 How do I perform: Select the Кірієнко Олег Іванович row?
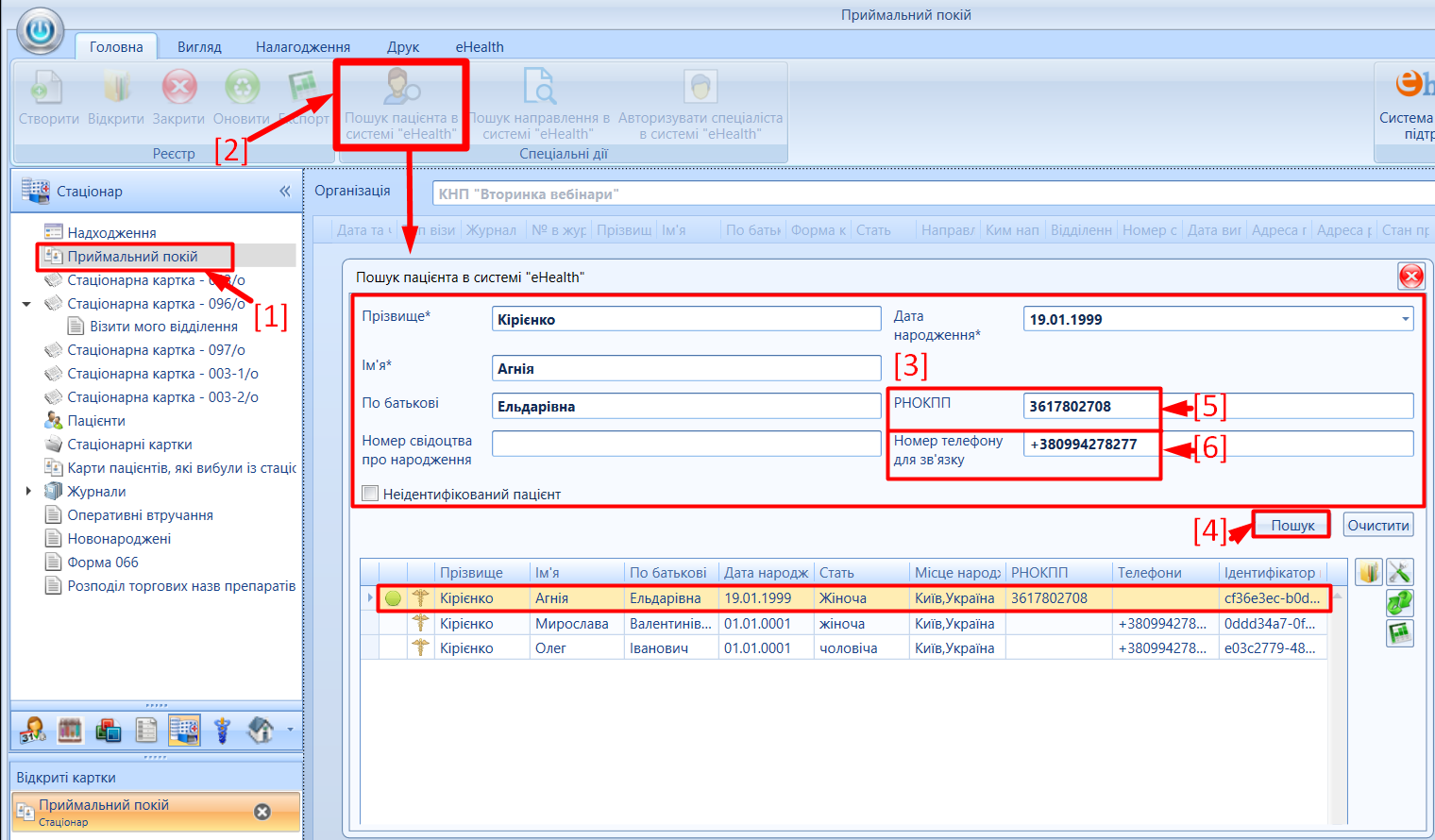(844, 647)
